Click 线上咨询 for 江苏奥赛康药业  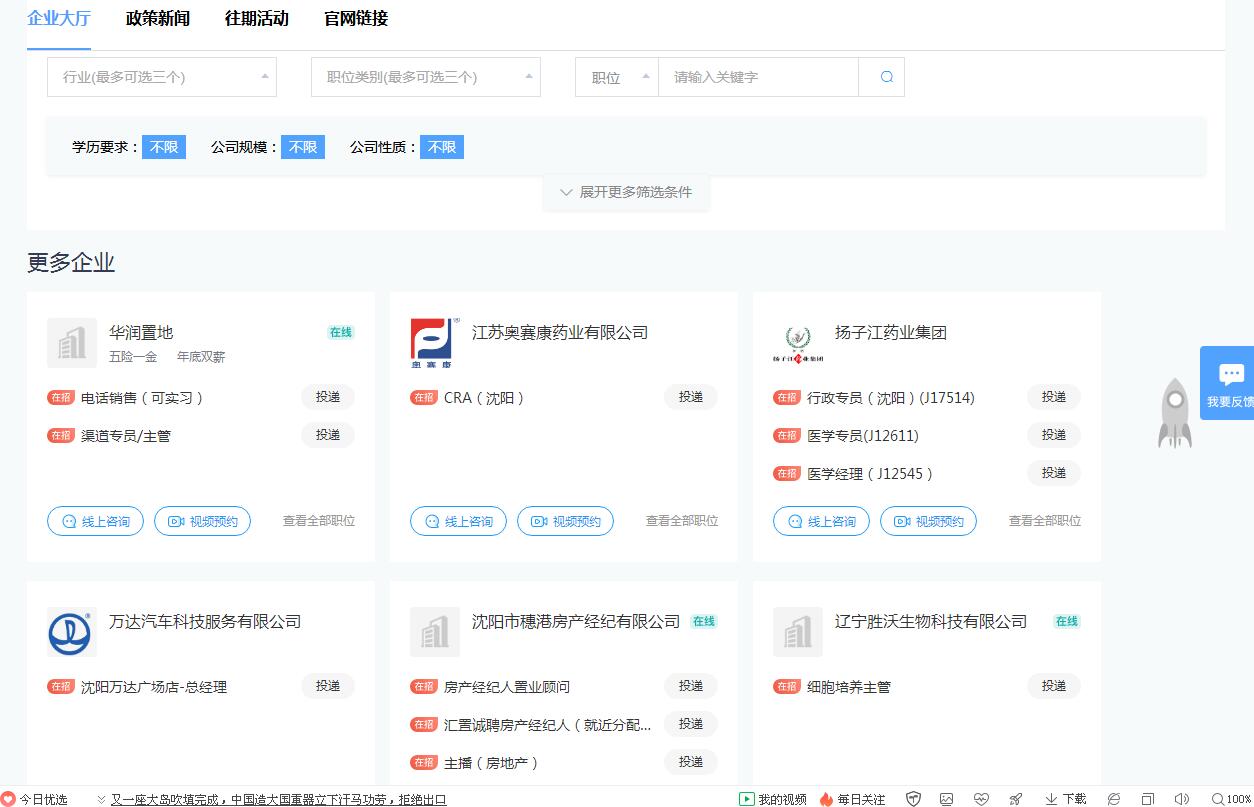458,521
